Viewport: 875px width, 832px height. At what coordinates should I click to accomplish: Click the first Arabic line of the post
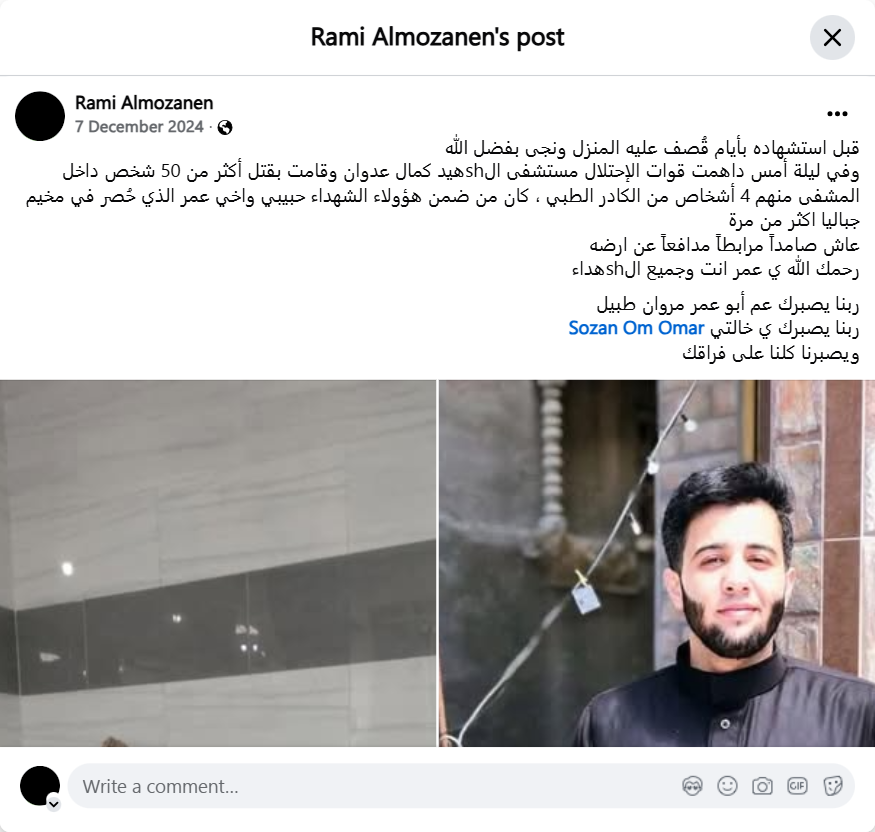coord(652,148)
